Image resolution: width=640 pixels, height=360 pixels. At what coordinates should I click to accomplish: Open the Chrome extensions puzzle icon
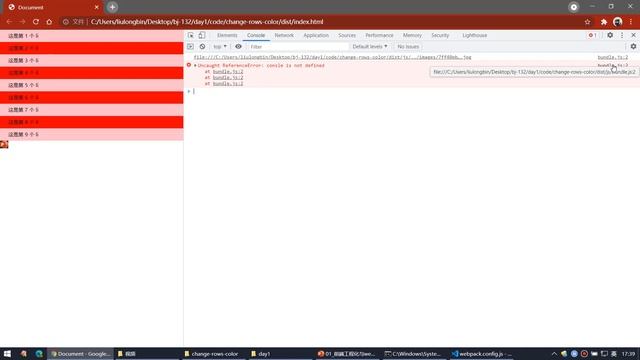point(604,22)
